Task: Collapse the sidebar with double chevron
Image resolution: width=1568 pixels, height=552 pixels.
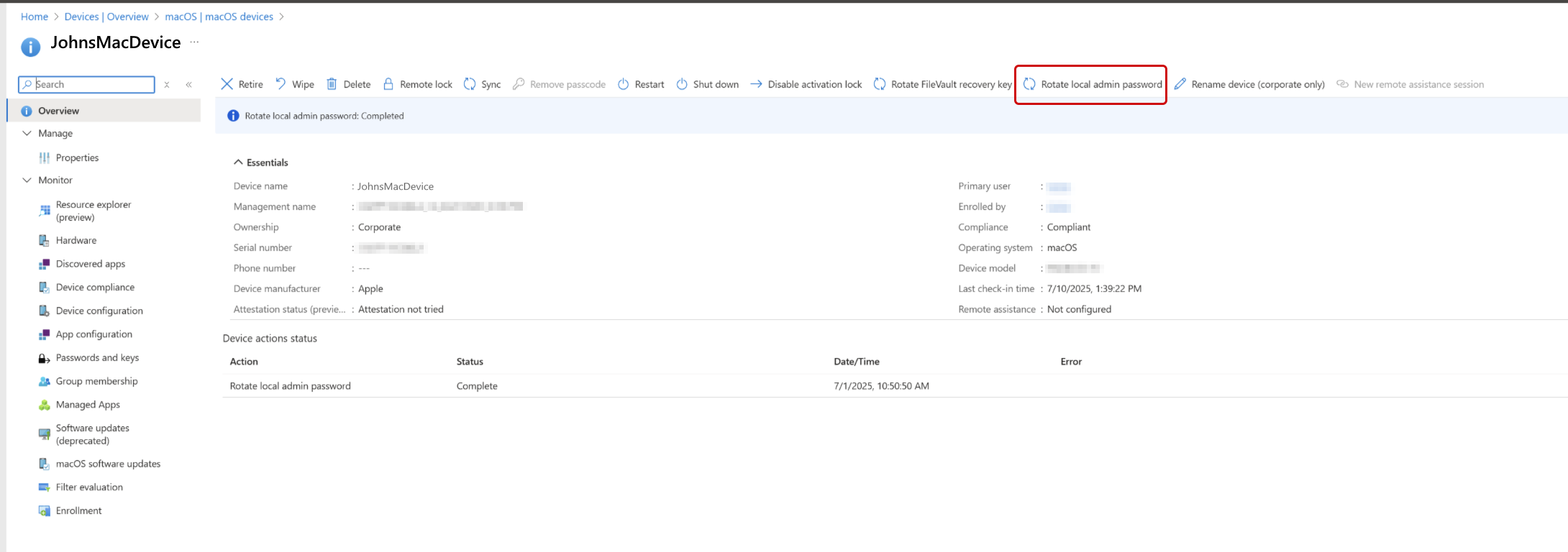Action: click(188, 85)
